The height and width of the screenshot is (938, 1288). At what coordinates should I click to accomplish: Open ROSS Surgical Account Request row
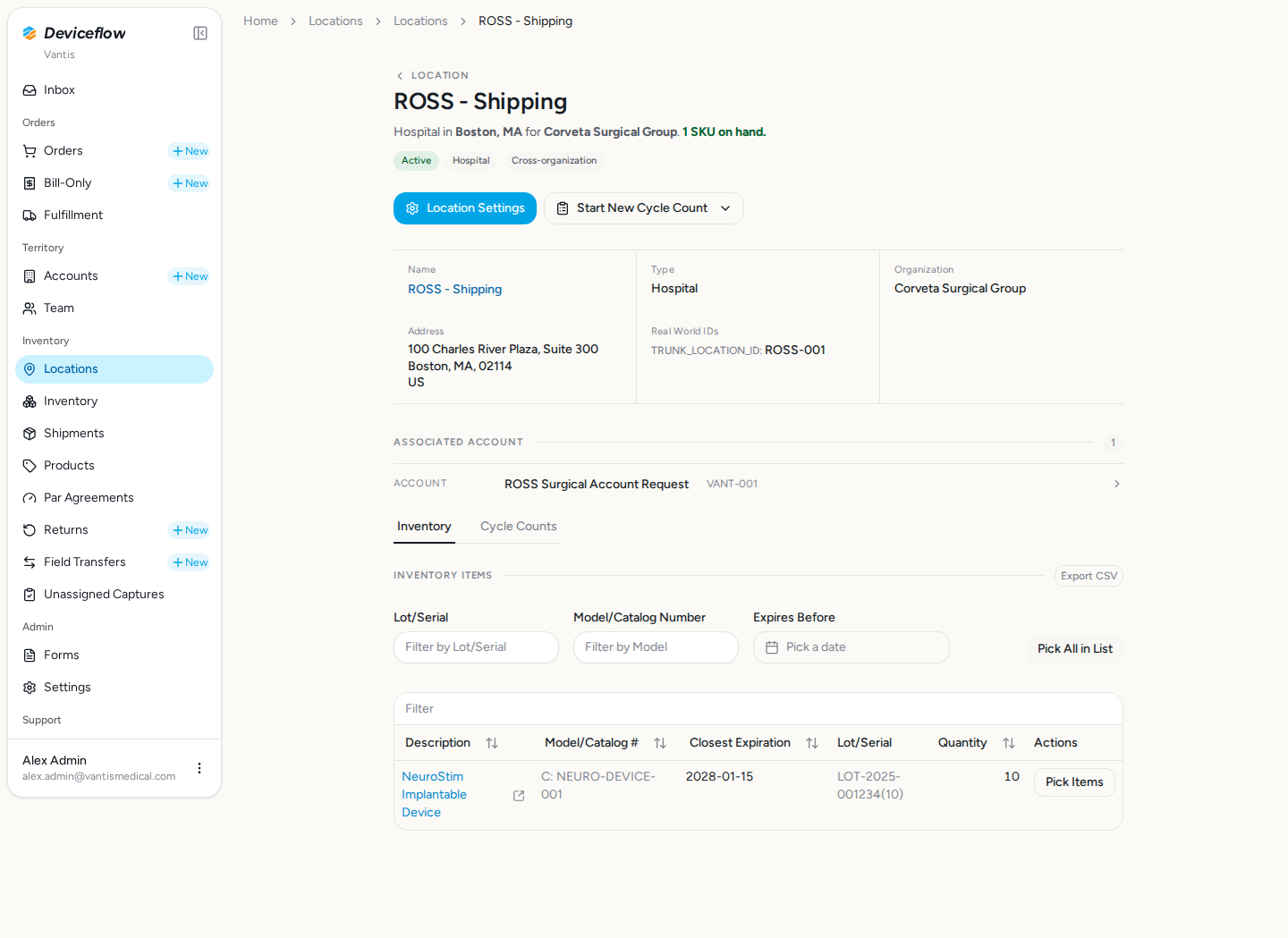(x=758, y=484)
